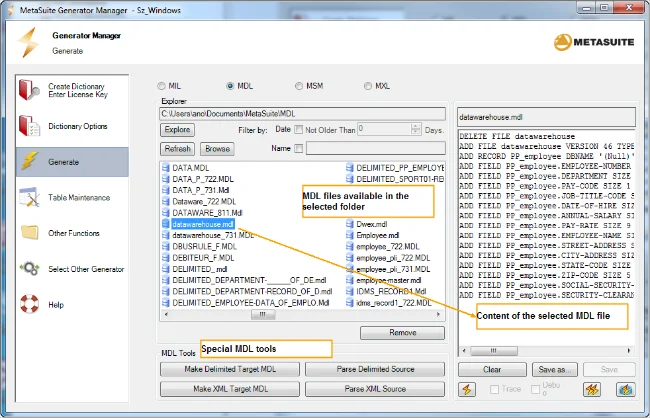
Task: Open Create Dictionary Enter License Key
Action: (72, 90)
